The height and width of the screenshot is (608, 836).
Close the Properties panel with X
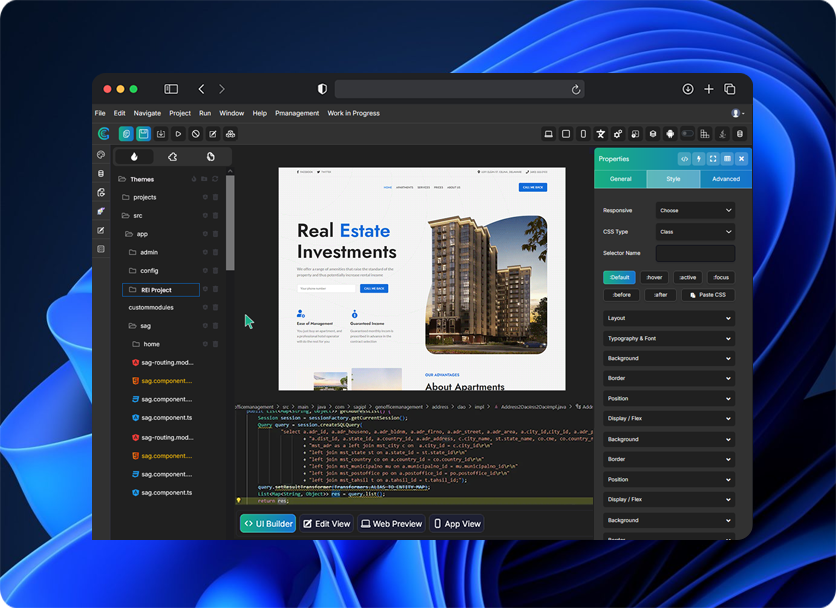(742, 159)
